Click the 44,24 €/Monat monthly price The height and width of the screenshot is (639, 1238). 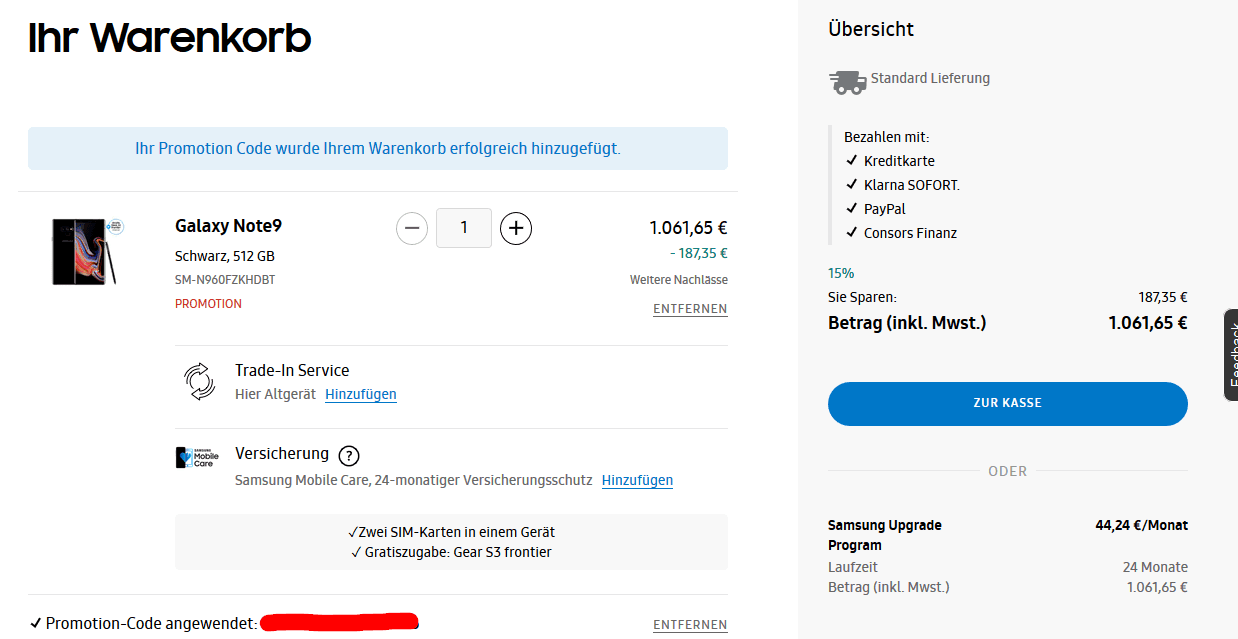click(x=1141, y=525)
